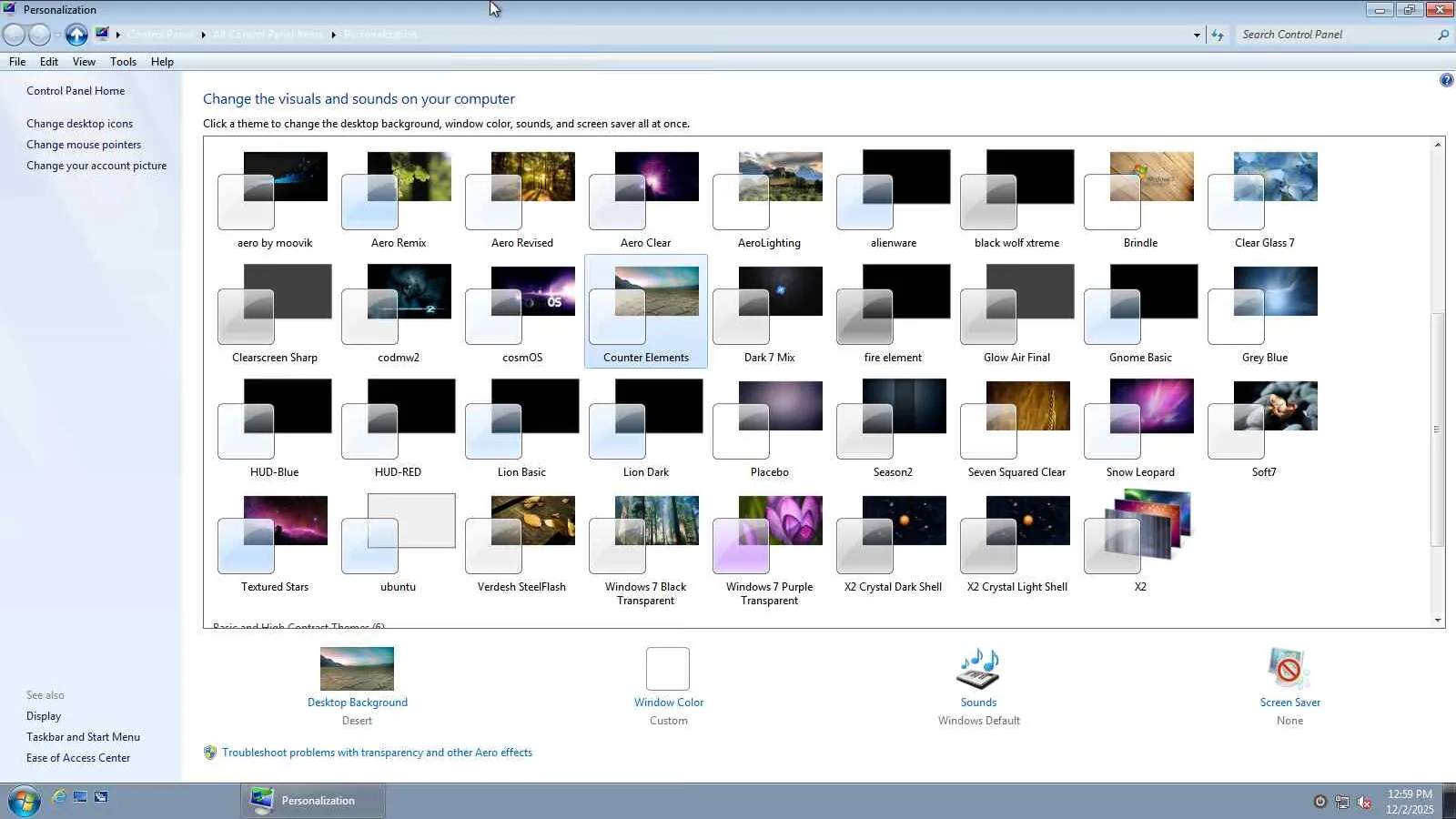Select the Clearscreen Sharp theme
Image resolution: width=1456 pixels, height=819 pixels.
point(275,313)
